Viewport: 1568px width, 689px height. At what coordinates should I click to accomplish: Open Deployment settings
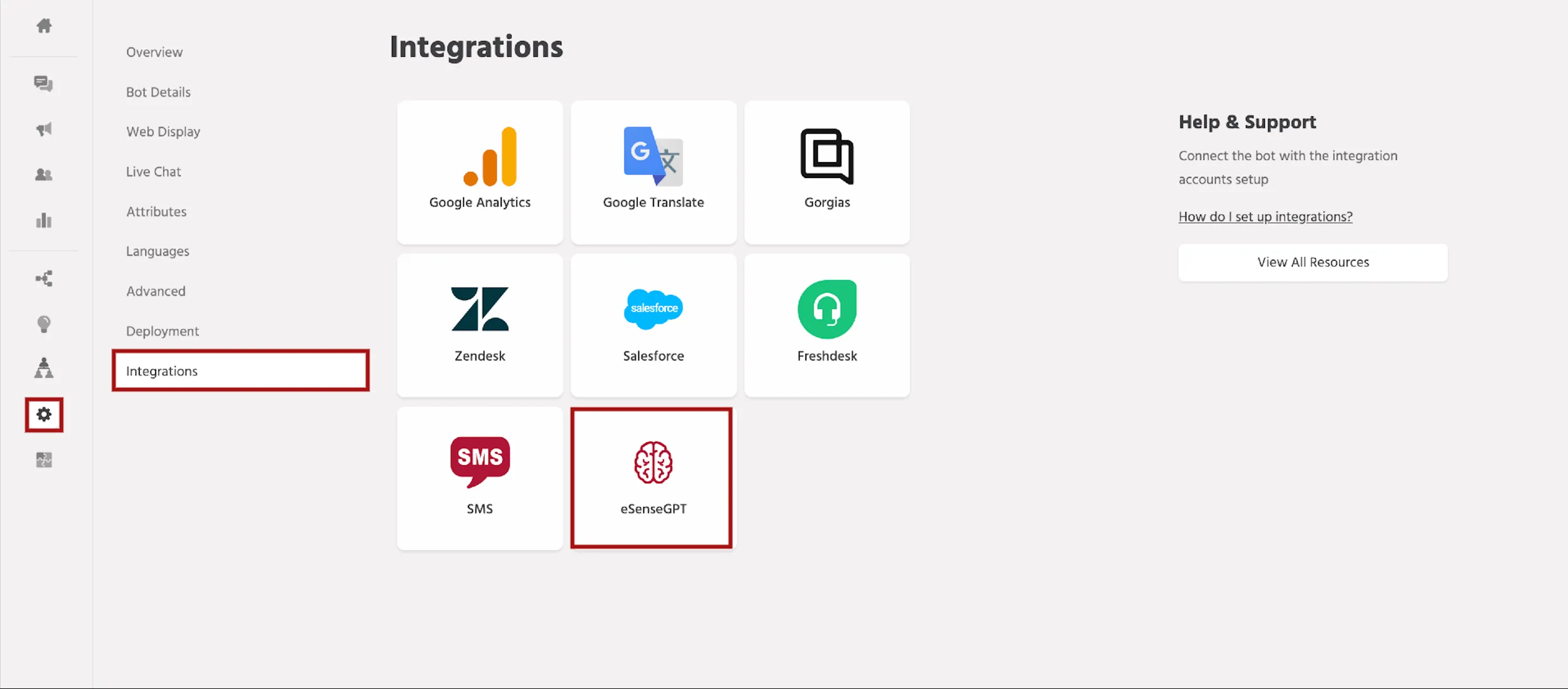(163, 331)
